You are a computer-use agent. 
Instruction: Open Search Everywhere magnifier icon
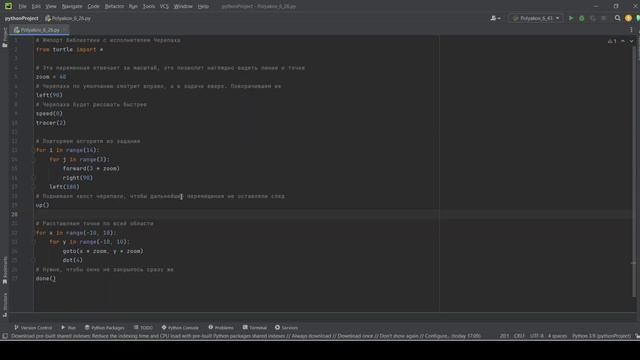(x=618, y=18)
